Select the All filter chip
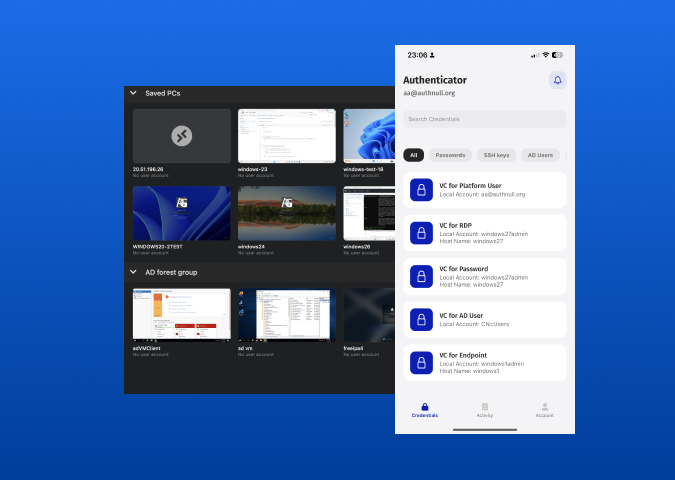 pos(414,155)
